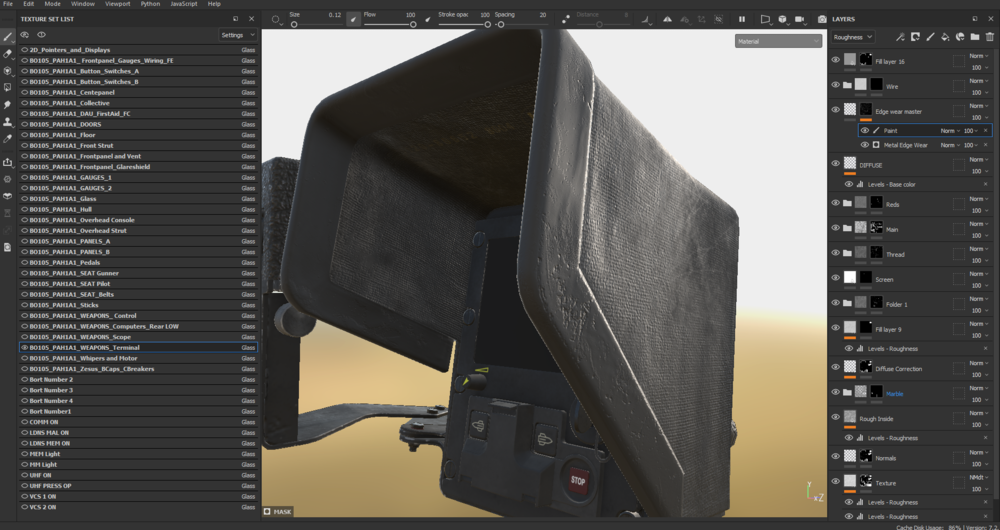
Task: Open blend mode dropdown for Fill layer 16
Action: (978, 55)
